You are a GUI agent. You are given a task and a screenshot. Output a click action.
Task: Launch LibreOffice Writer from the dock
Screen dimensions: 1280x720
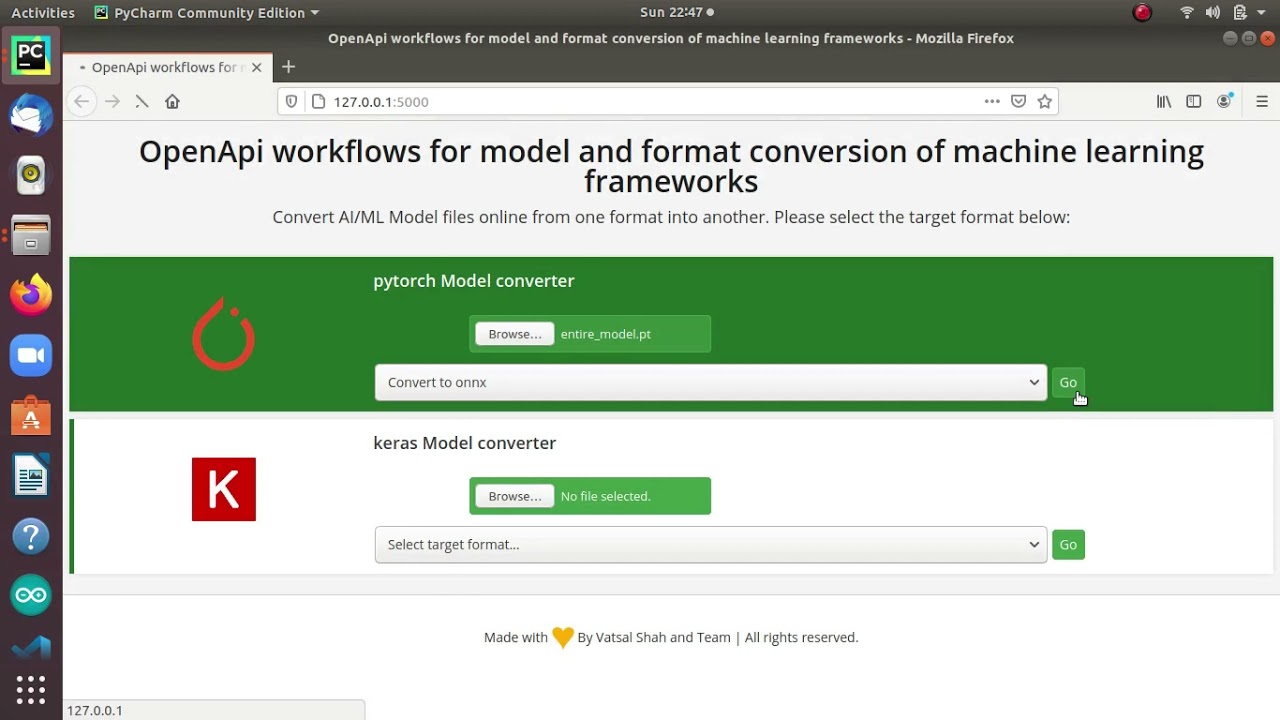(31, 476)
